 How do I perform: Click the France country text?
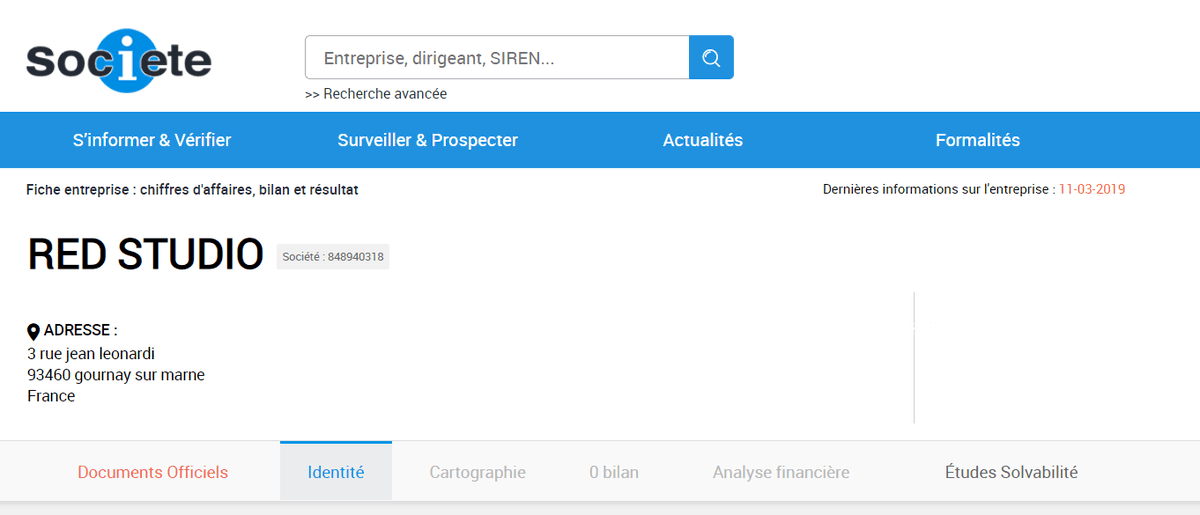[51, 396]
